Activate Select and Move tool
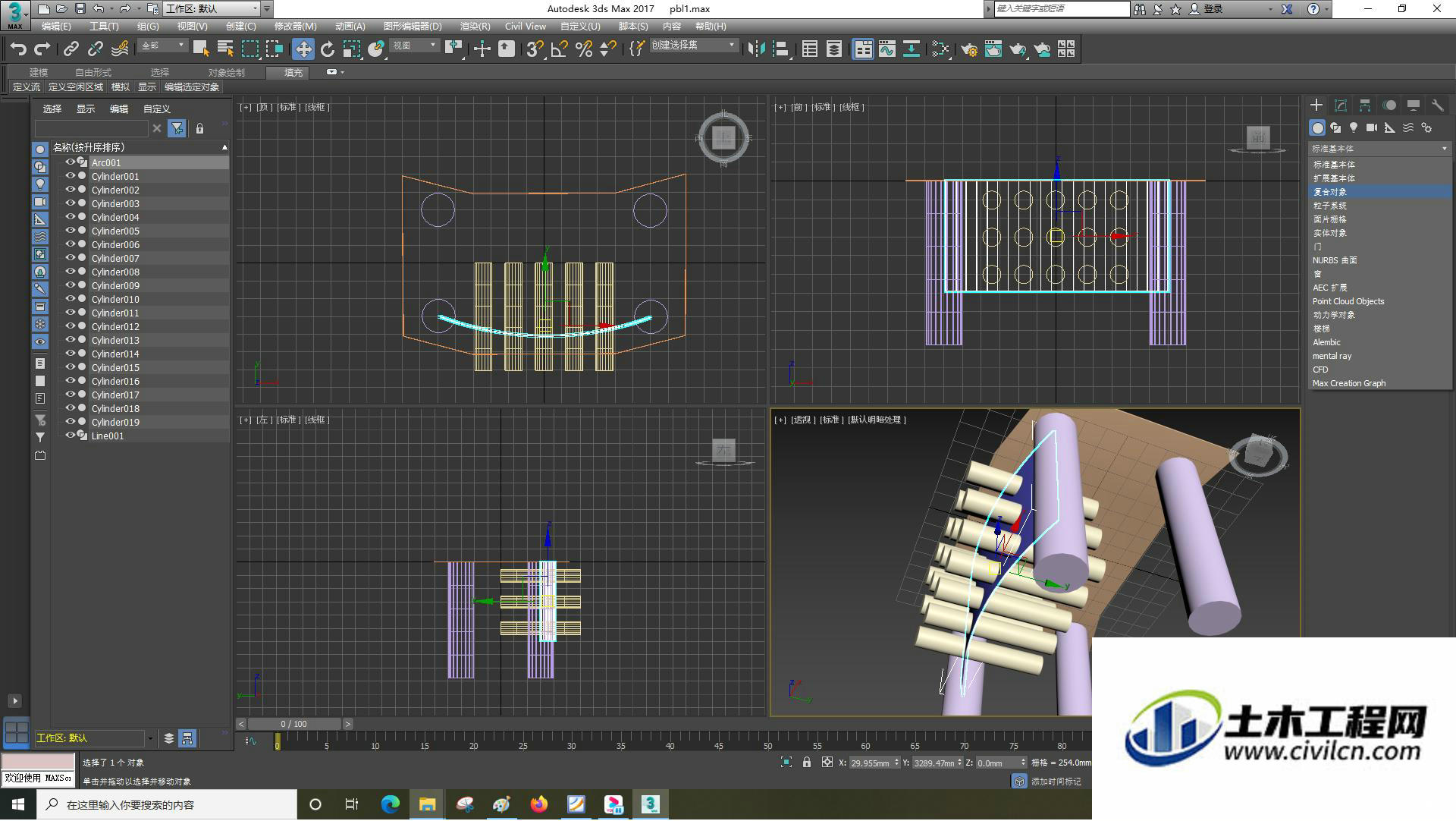This screenshot has width=1456, height=821. (x=303, y=49)
